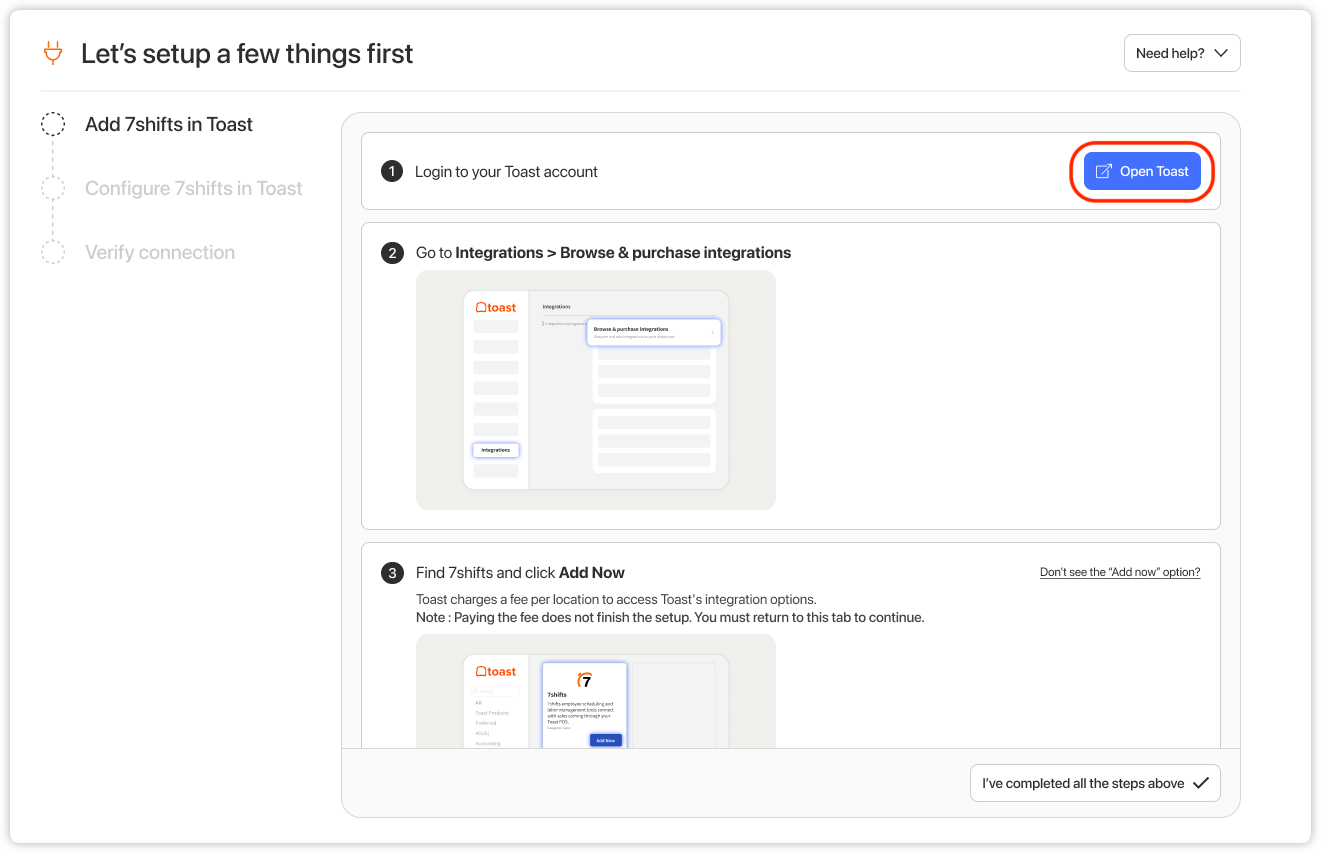This screenshot has width=1321, height=853.
Task: Click the dashed circle beside Add 7shifts
Action: (53, 125)
